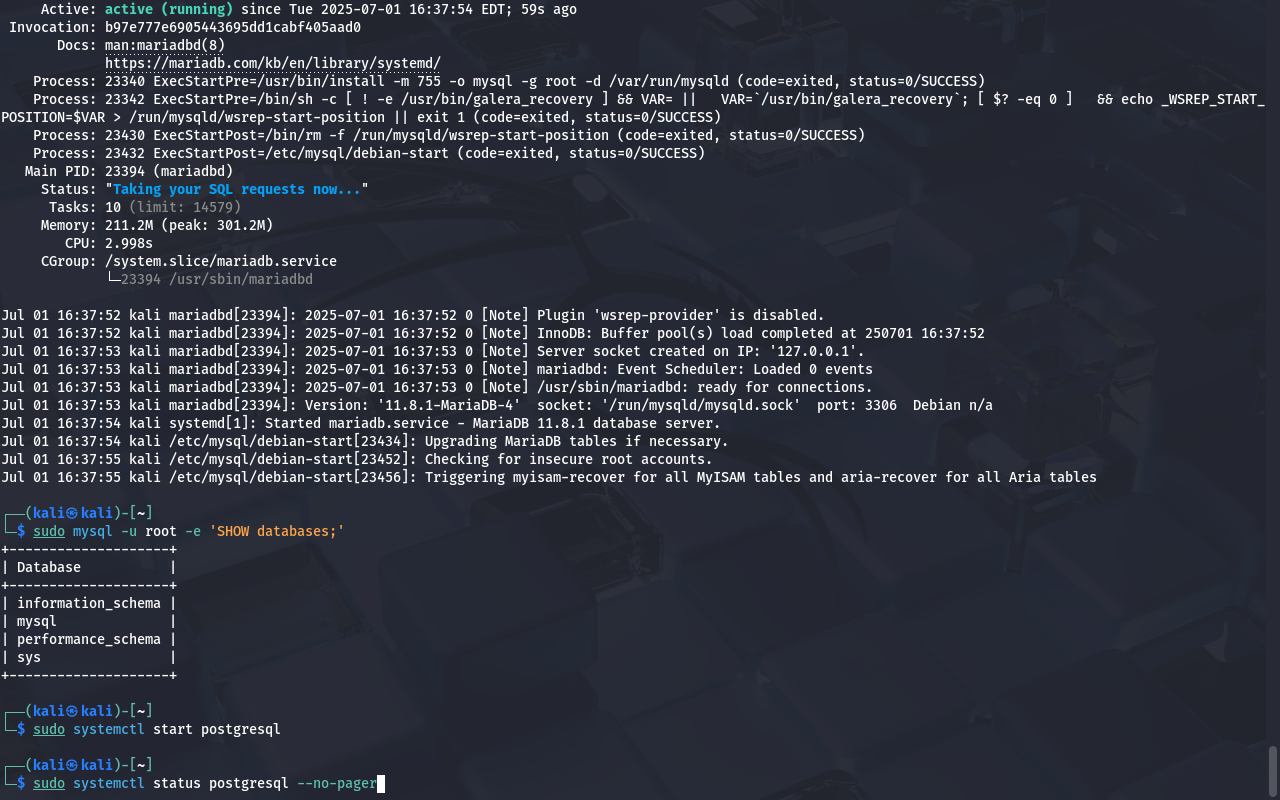Click the Version '11.8.1-MariaDB-4' log line
This screenshot has width=1280, height=800.
tap(497, 405)
